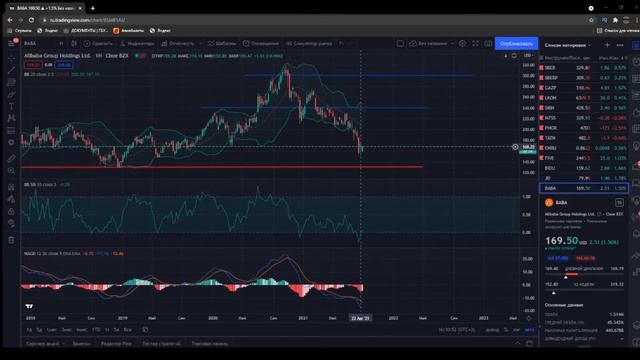Open the watchlist three-dots menu
The height and width of the screenshot is (360, 640).
point(620,45)
